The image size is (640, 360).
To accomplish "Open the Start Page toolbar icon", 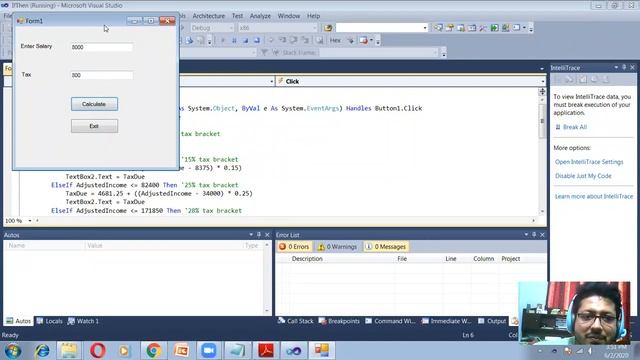I will pyautogui.click(x=494, y=28).
